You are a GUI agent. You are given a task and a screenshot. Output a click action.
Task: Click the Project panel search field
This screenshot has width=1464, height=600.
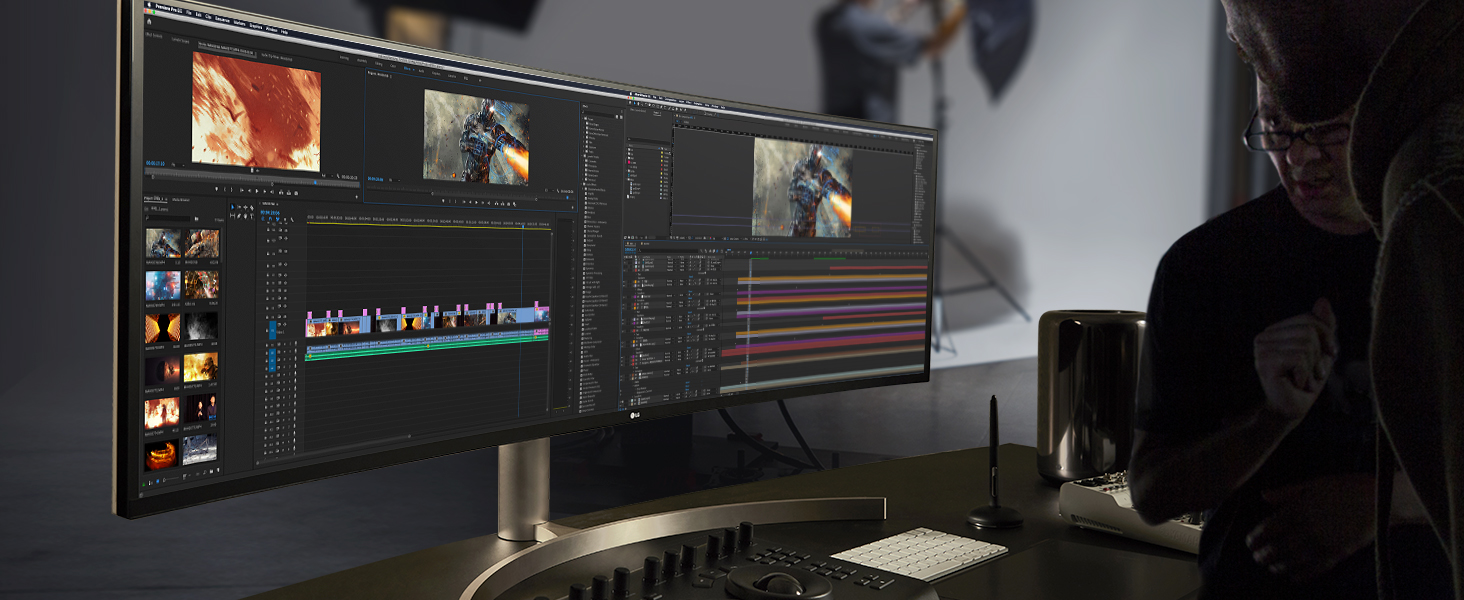(168, 218)
